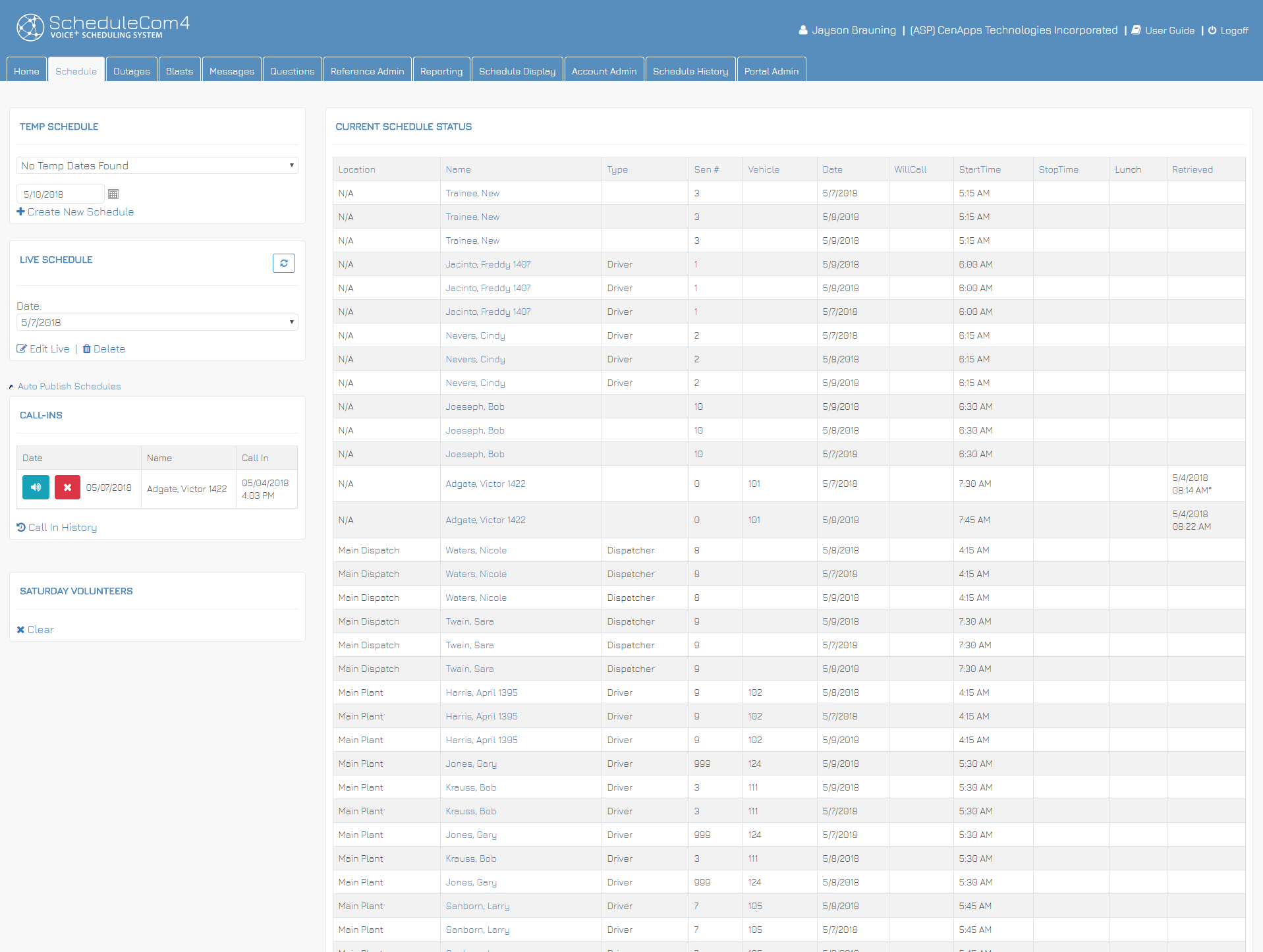Viewport: 1263px width, 952px height.
Task: Open Sanborn, Larry entry dated 5/8/2018
Action: click(x=478, y=906)
